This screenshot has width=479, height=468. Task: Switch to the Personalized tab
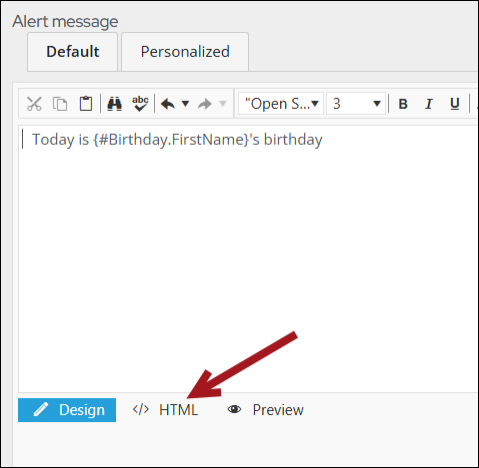point(185,52)
